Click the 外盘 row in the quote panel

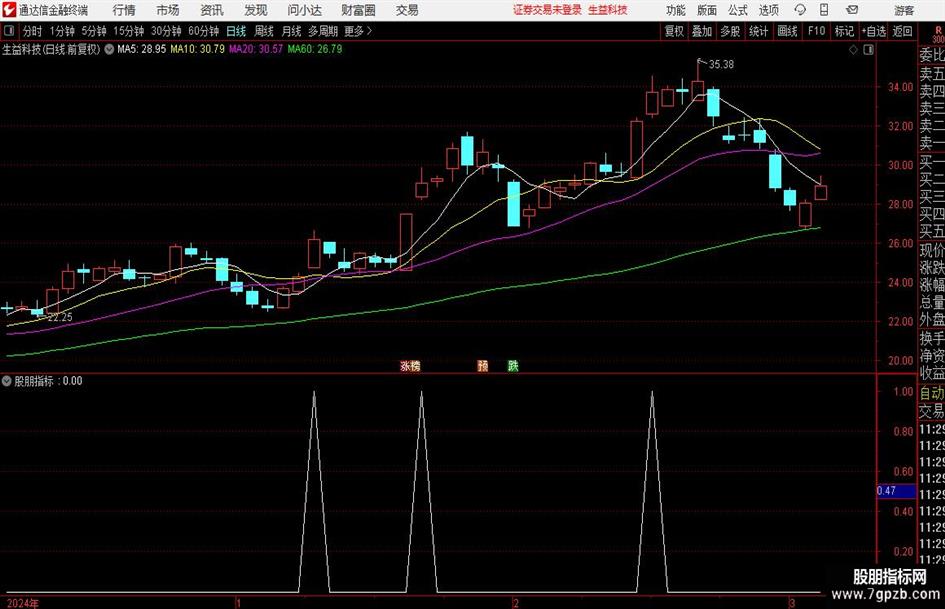coord(931,320)
